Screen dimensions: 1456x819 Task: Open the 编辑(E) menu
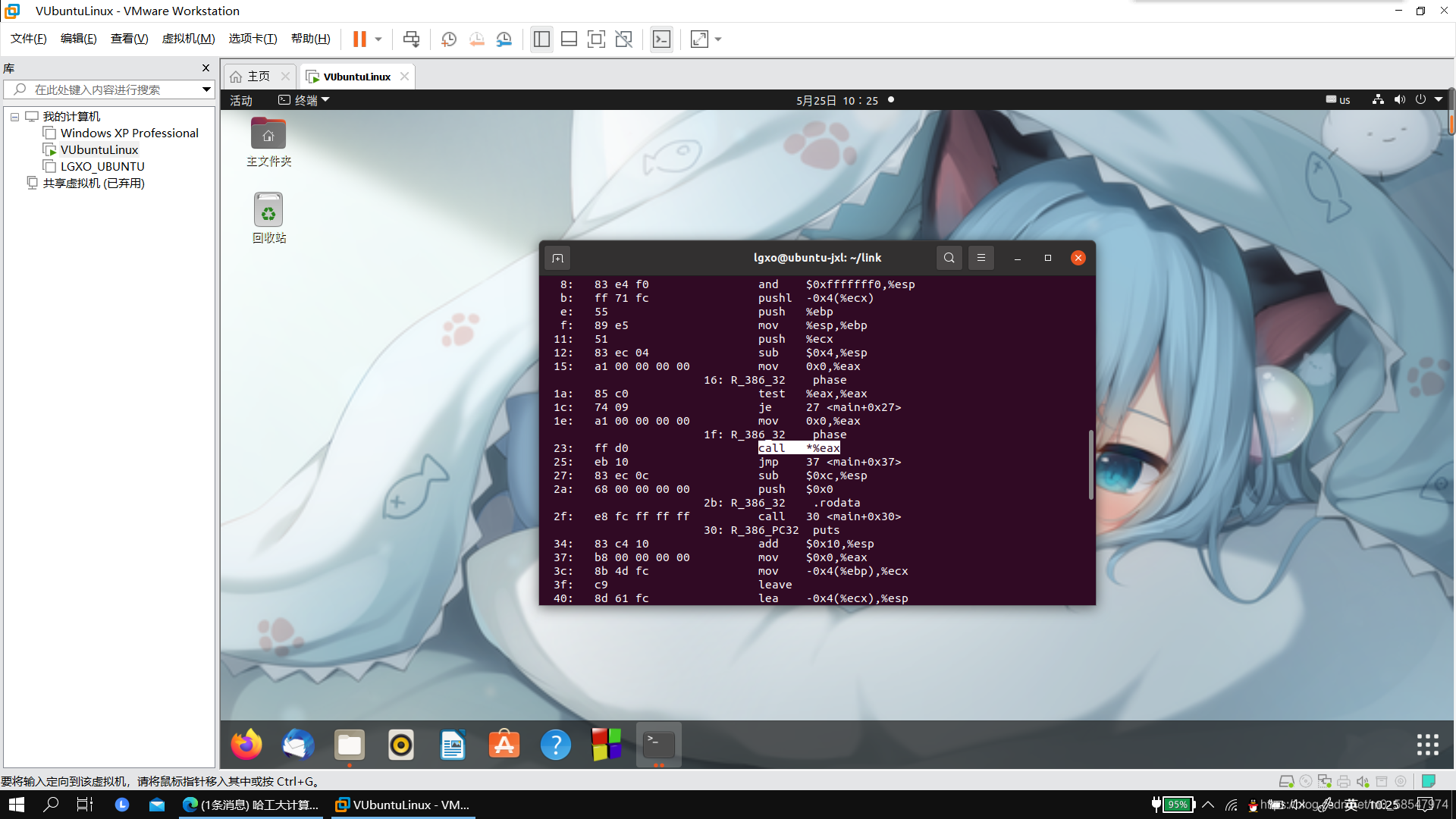[79, 39]
